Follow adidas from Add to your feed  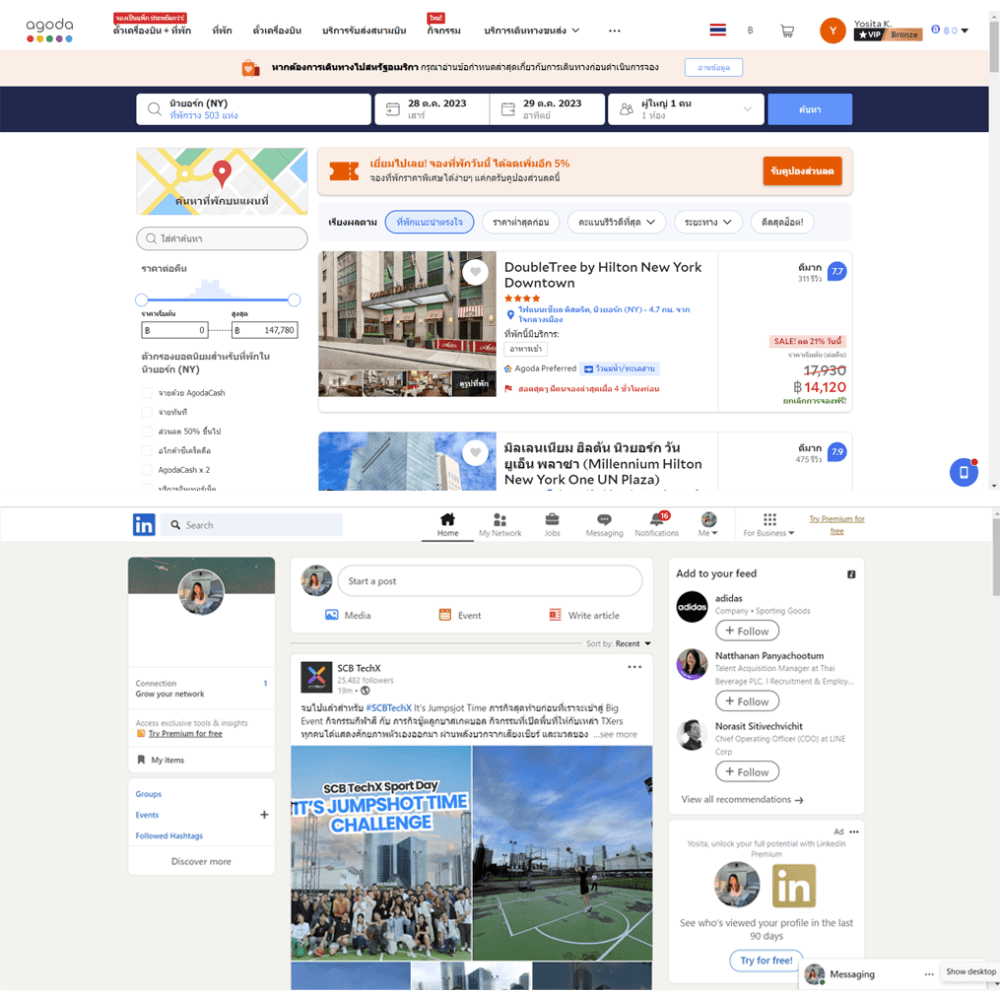pos(746,630)
